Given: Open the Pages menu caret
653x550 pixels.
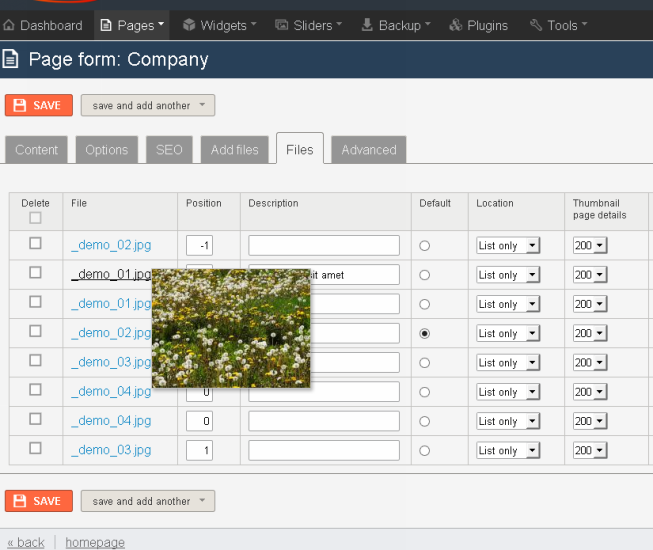Looking at the screenshot, I should click(x=161, y=24).
